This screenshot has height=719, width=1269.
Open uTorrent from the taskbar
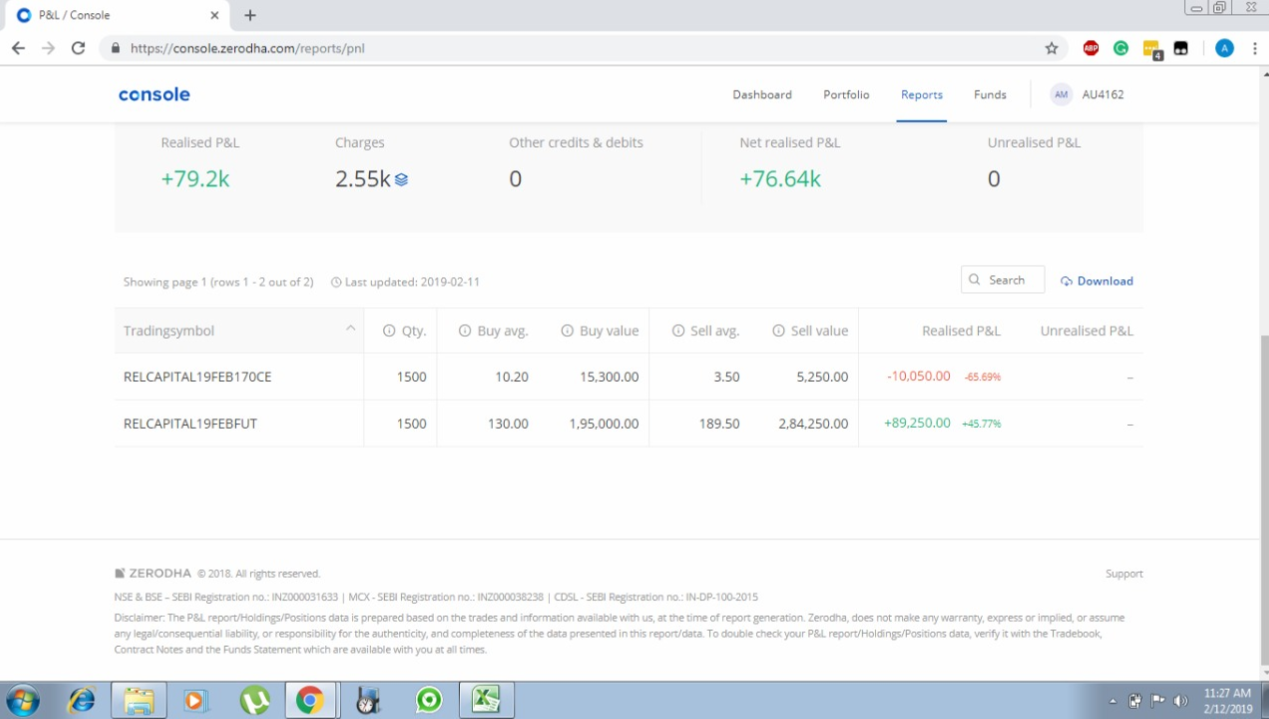click(x=255, y=700)
